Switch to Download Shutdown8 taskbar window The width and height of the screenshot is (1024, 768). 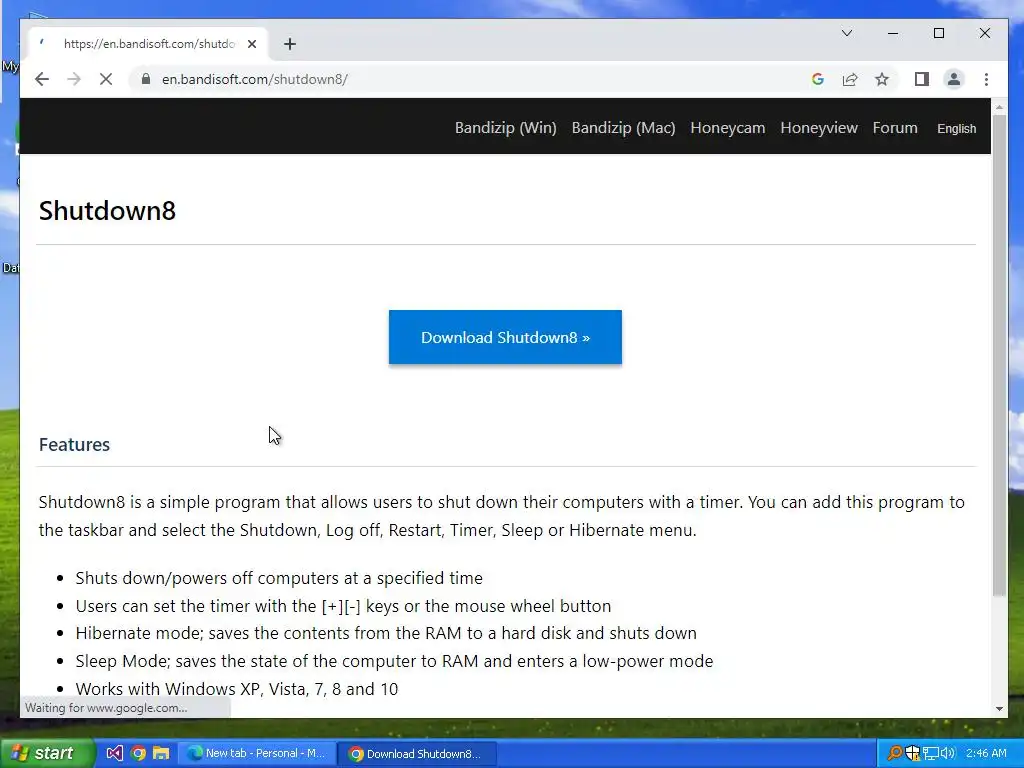coord(418,754)
